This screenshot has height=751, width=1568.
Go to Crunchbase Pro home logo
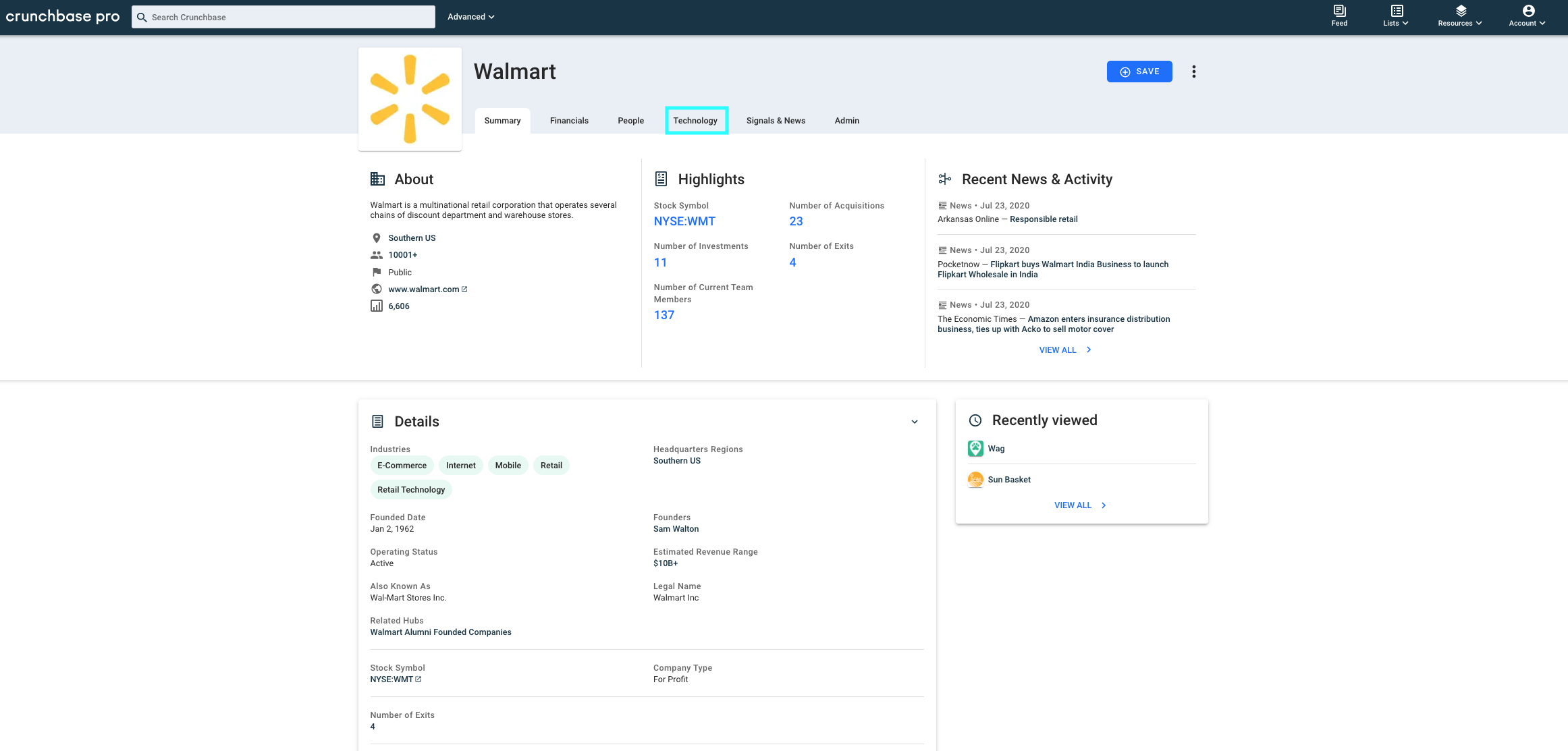pyautogui.click(x=63, y=16)
